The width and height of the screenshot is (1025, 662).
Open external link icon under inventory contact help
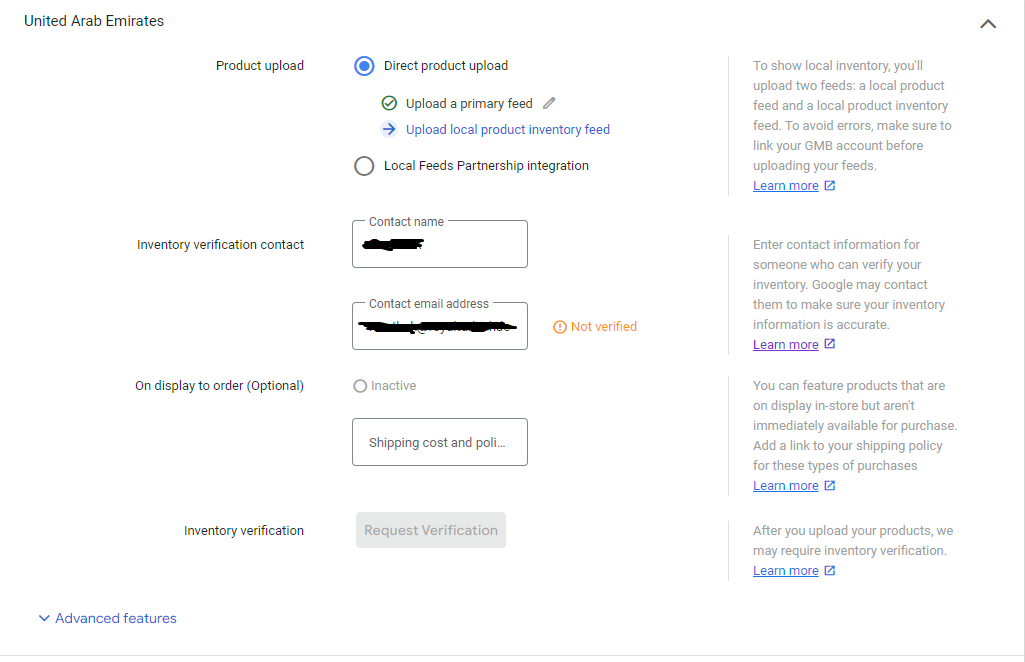click(830, 344)
